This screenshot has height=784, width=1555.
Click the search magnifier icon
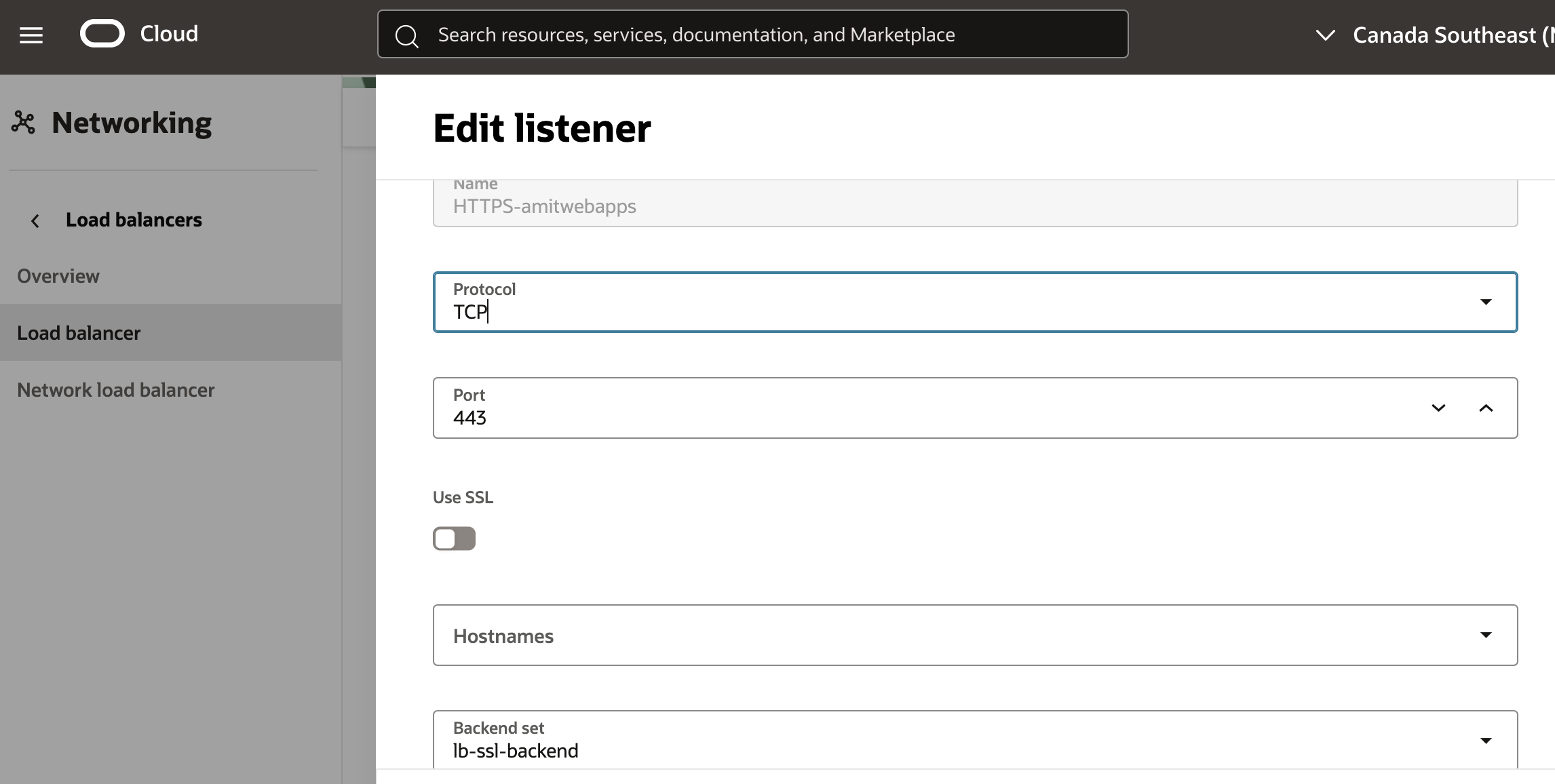408,36
